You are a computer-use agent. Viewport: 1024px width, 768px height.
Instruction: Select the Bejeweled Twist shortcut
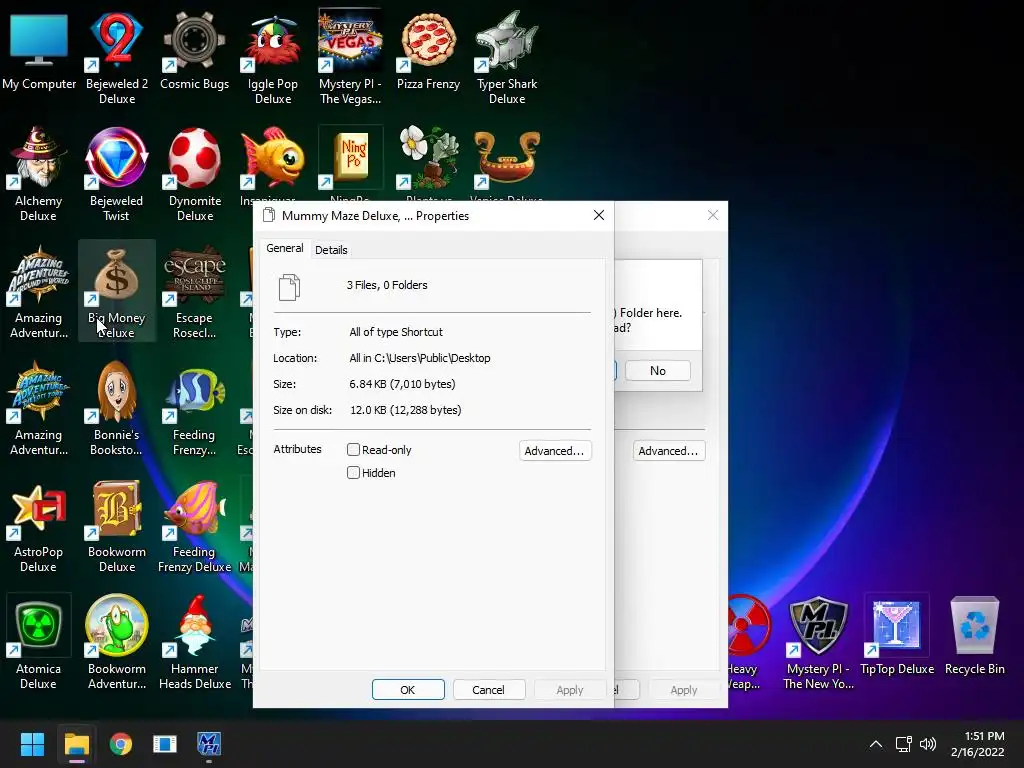(x=117, y=174)
